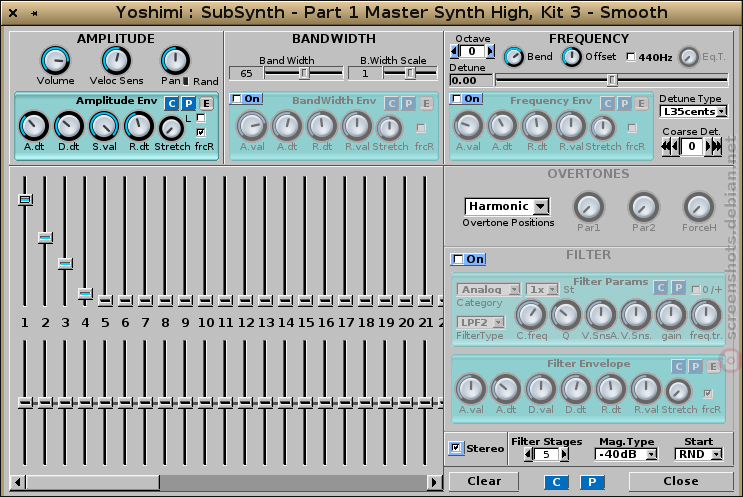743x497 pixels.
Task: Click the overtones Par1 knob
Action: point(589,207)
